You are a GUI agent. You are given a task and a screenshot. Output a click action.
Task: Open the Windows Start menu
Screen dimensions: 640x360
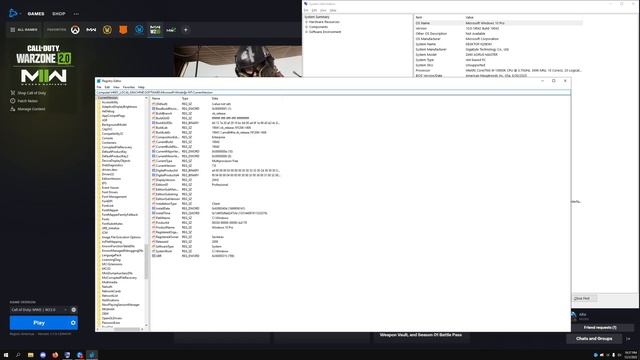click(6, 355)
